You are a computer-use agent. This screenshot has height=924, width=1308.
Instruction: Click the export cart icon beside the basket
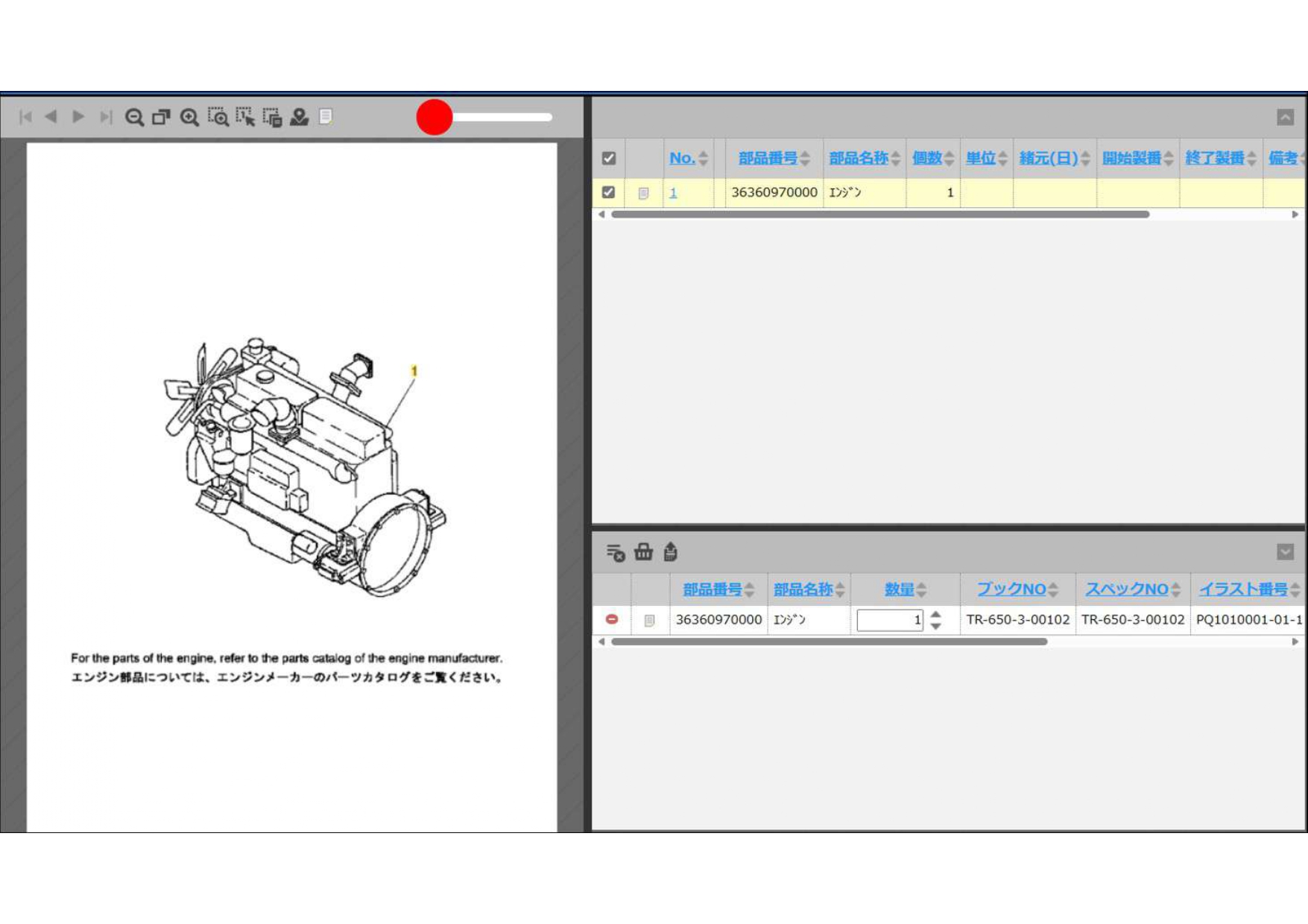tap(671, 552)
